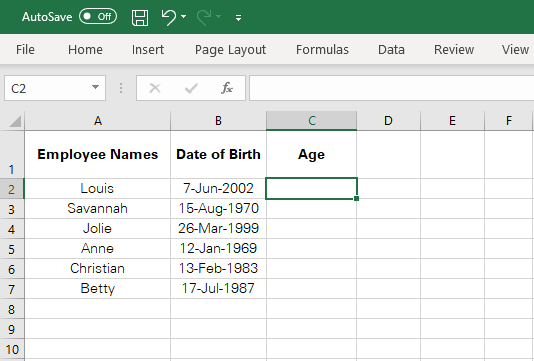
Task: Click inside the formula bar
Action: pyautogui.click(x=392, y=88)
